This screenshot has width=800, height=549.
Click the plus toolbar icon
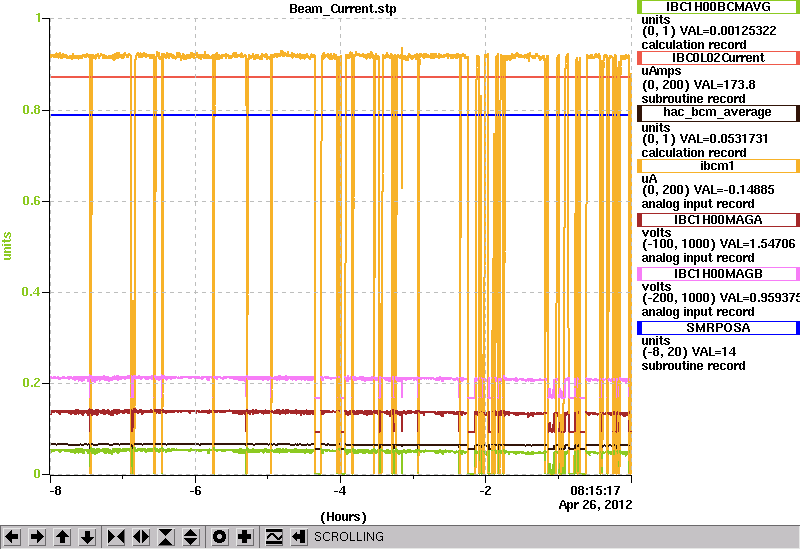point(245,537)
